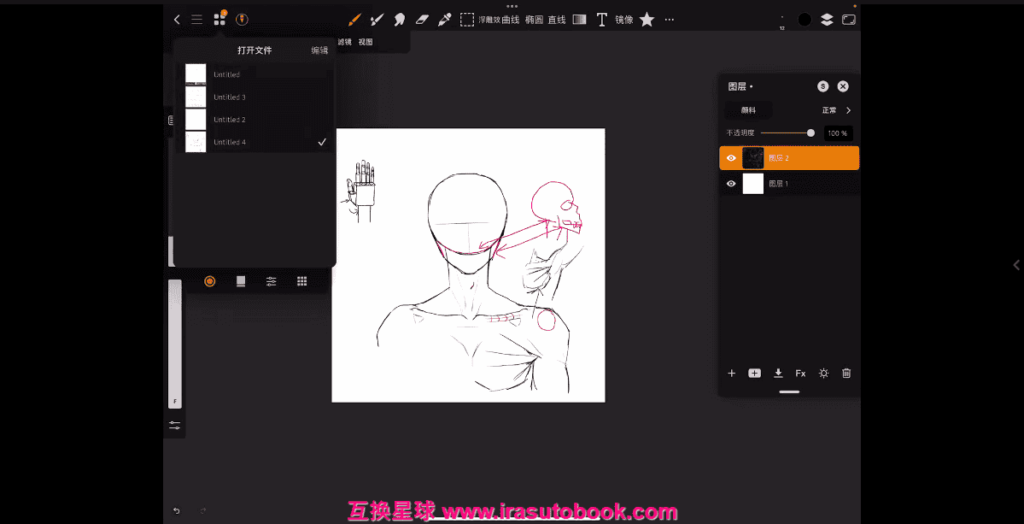Toggle visibility of 图层 1

[x=731, y=184]
